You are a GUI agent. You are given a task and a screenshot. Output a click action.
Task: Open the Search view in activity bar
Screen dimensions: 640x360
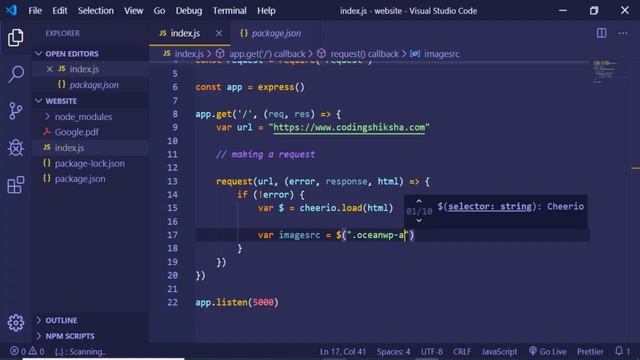(16, 74)
